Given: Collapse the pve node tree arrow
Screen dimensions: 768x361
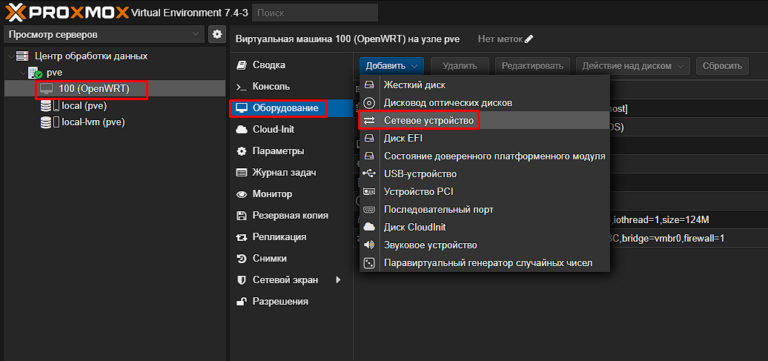Looking at the screenshot, I should (23, 73).
